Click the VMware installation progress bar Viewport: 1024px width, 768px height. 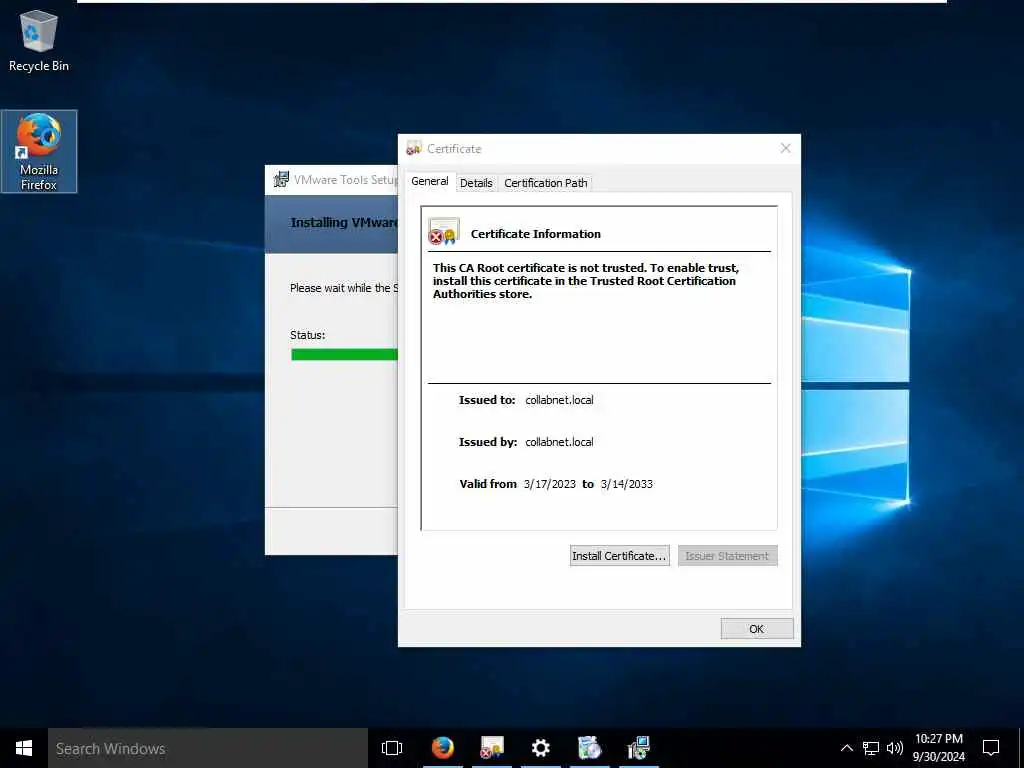(x=344, y=355)
